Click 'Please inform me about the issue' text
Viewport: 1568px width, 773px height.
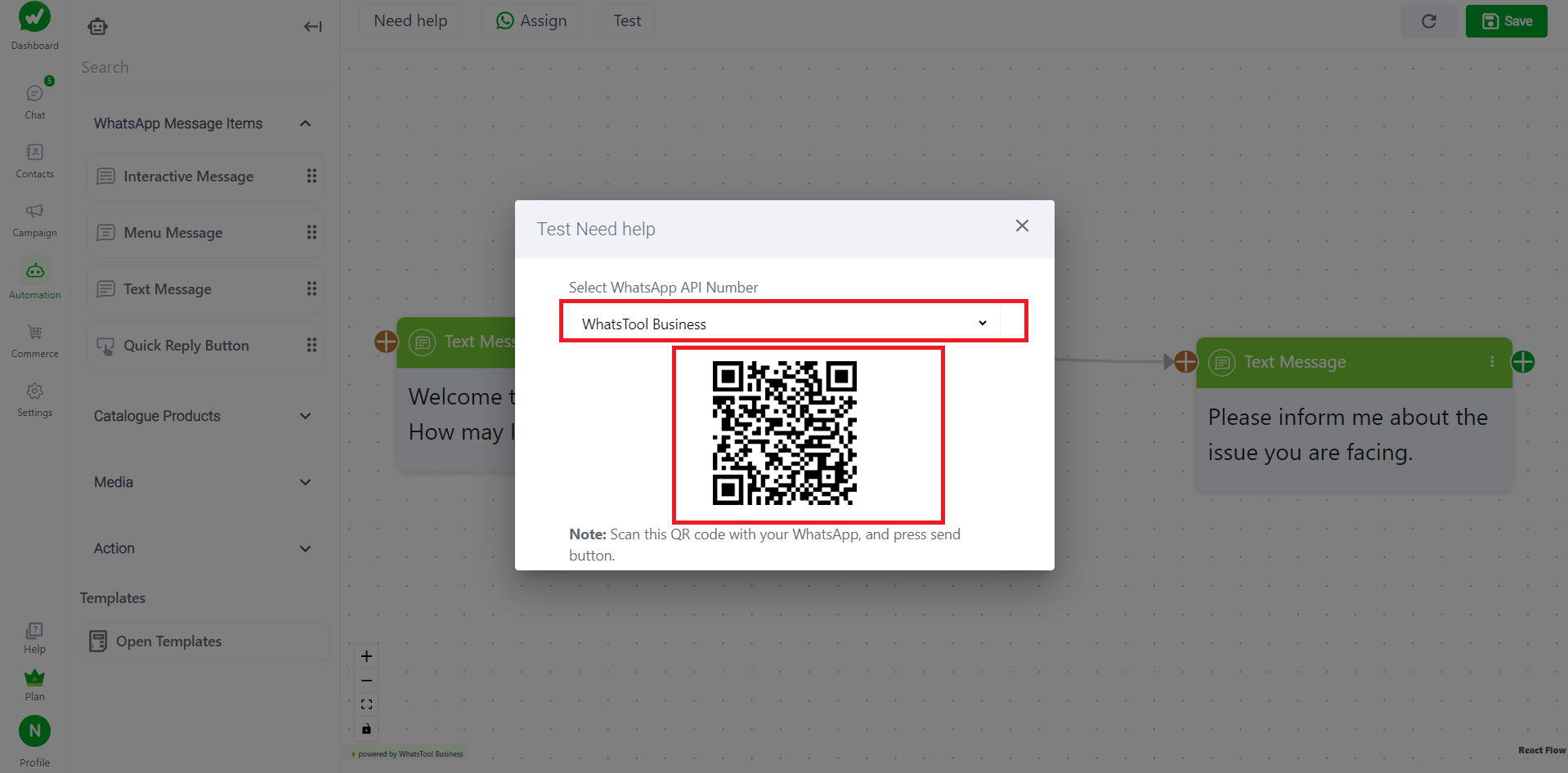1348,435
